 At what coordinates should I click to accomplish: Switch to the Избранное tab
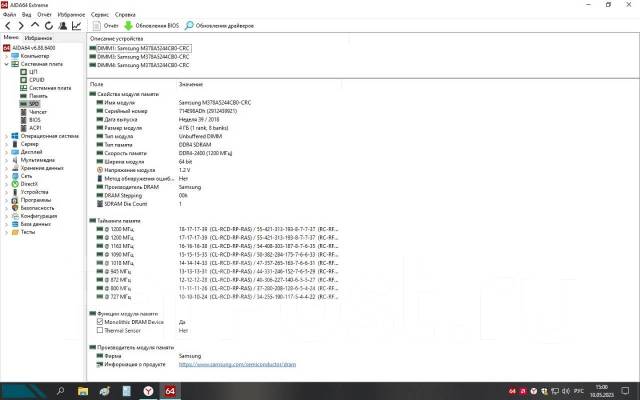coord(38,37)
